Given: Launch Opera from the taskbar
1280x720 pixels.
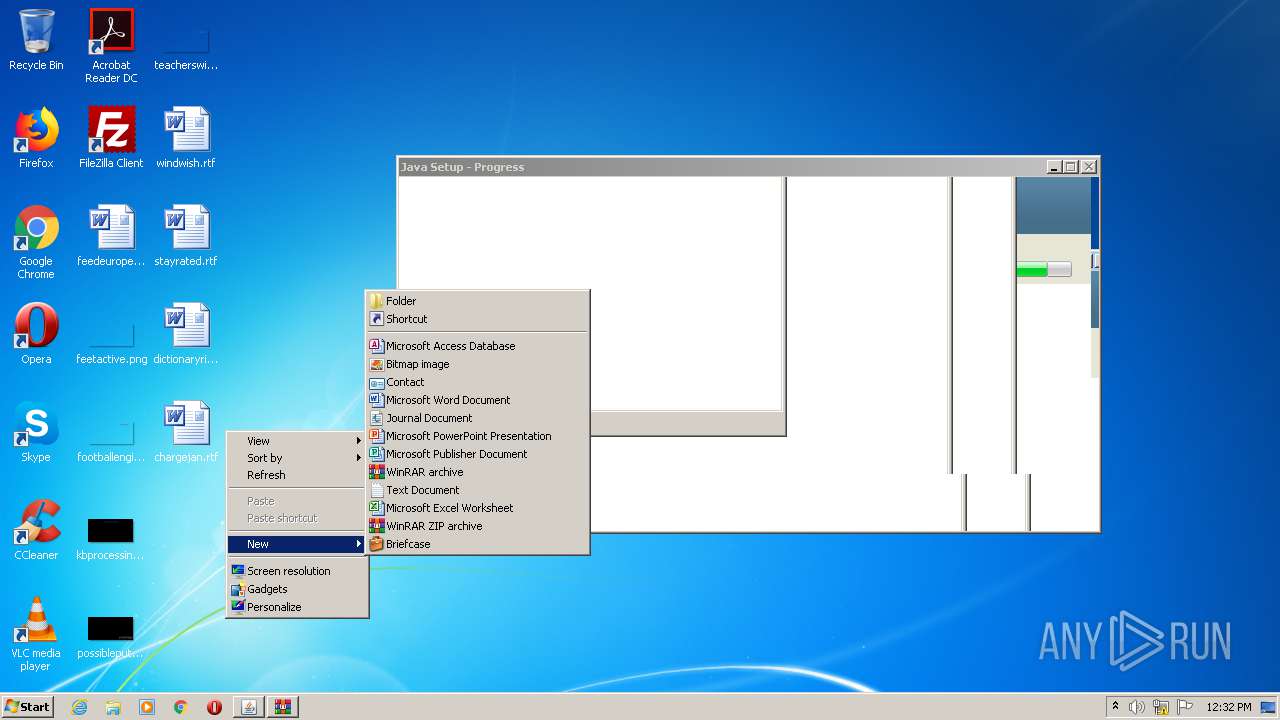Looking at the screenshot, I should pos(214,707).
